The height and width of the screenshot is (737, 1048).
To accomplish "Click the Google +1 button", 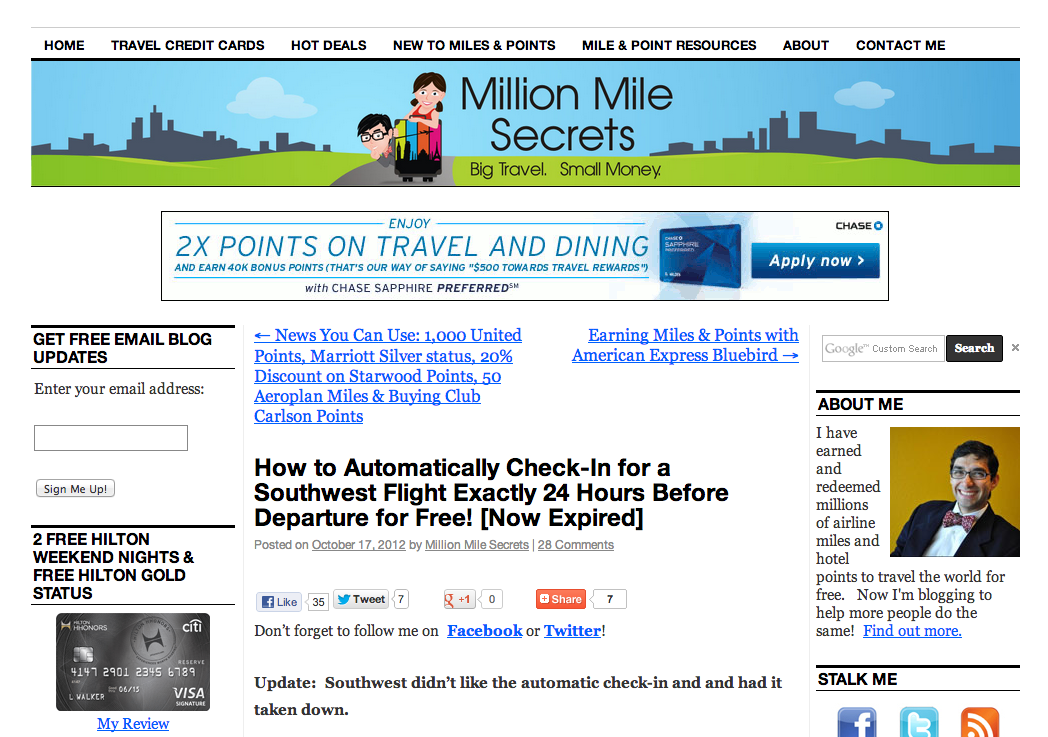I will 459,599.
